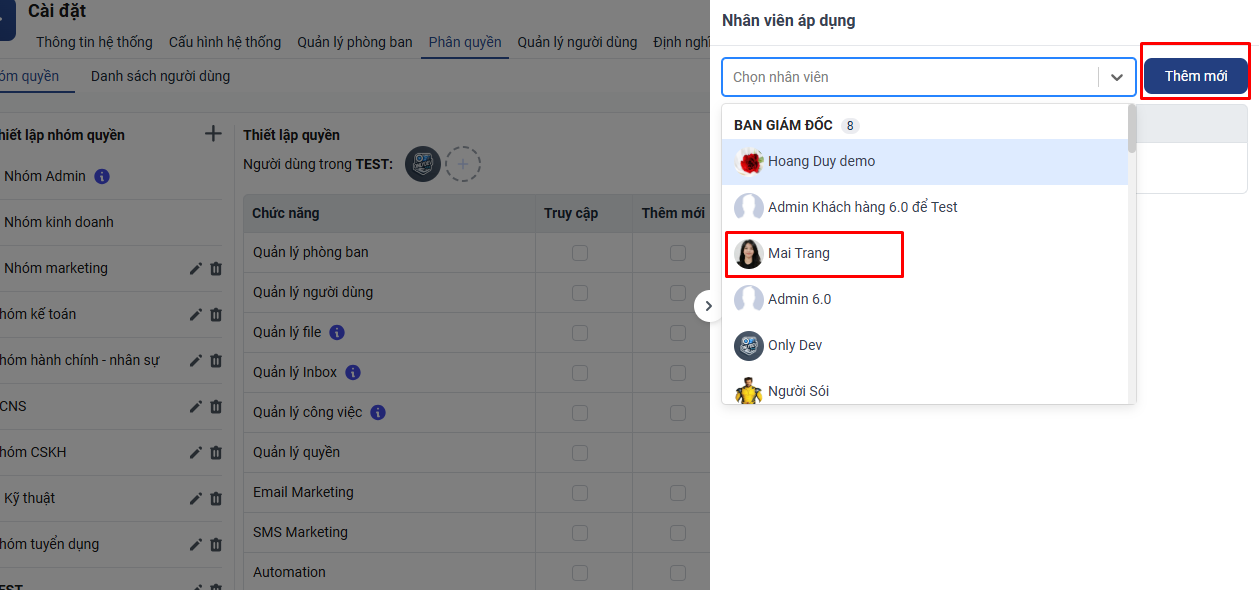Check Truy cập box for Quản lý phòng ban

580,253
